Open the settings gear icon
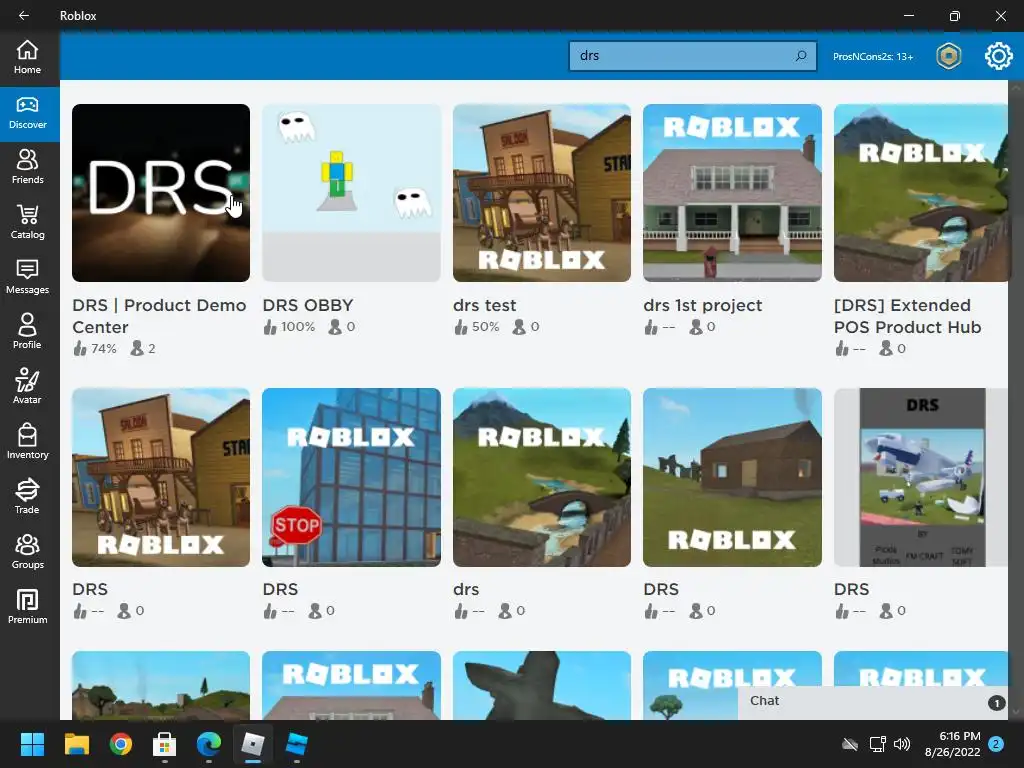The height and width of the screenshot is (768, 1024). (998, 56)
